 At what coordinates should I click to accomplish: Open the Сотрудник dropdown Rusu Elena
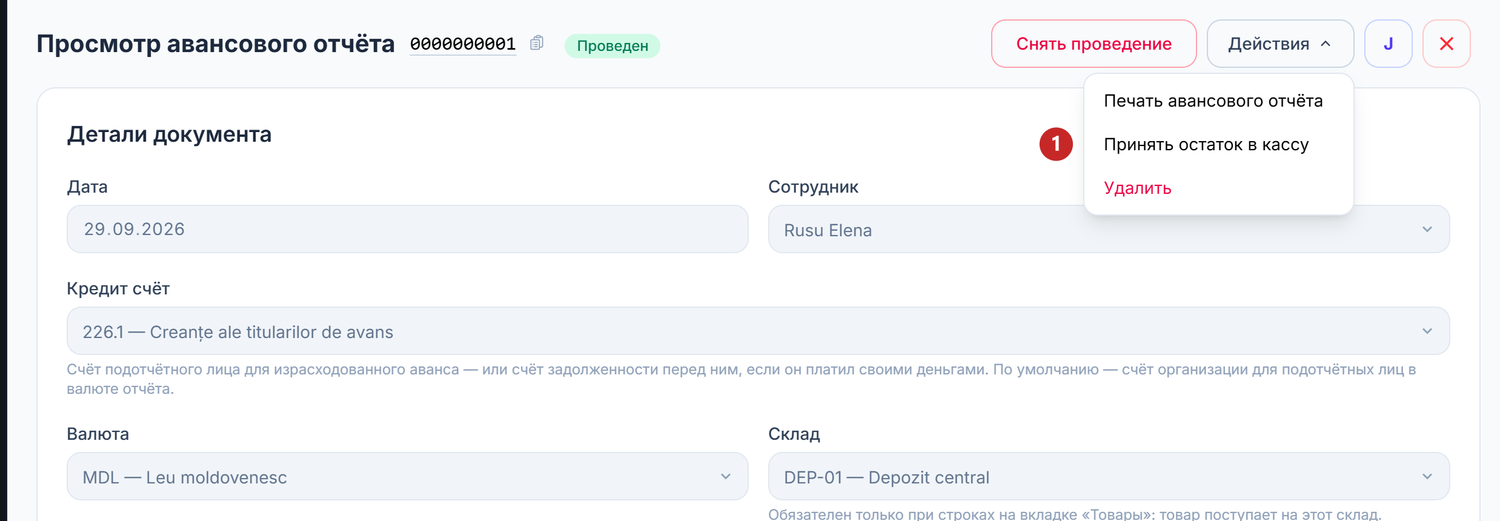[1109, 229]
